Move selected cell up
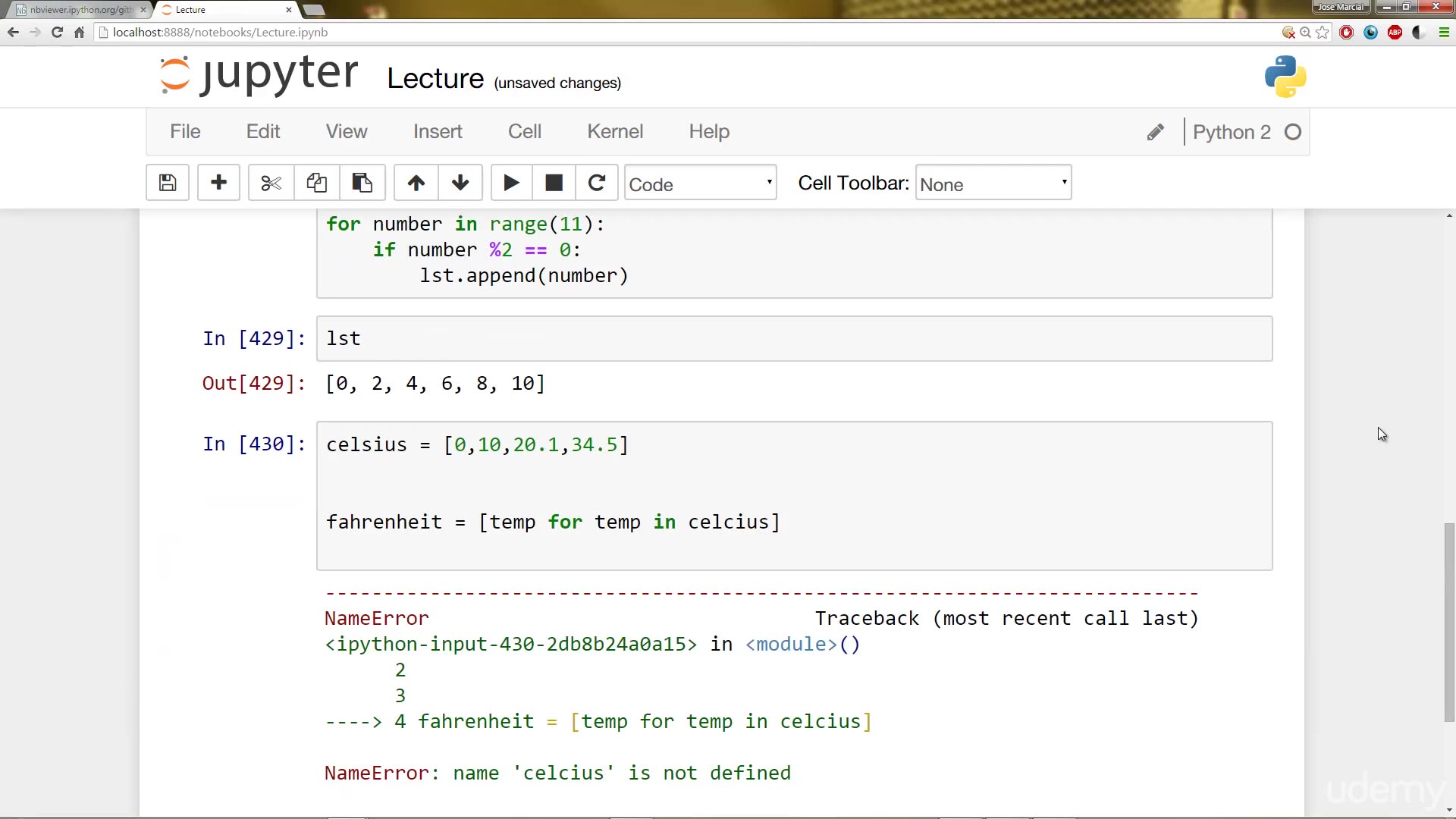1456x819 pixels. (416, 182)
